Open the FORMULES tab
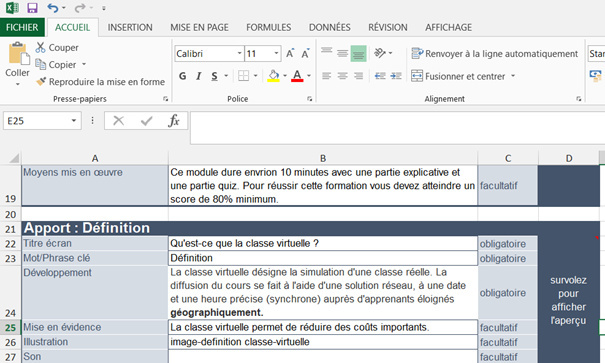Screen dimensions: 605x363 point(269,27)
